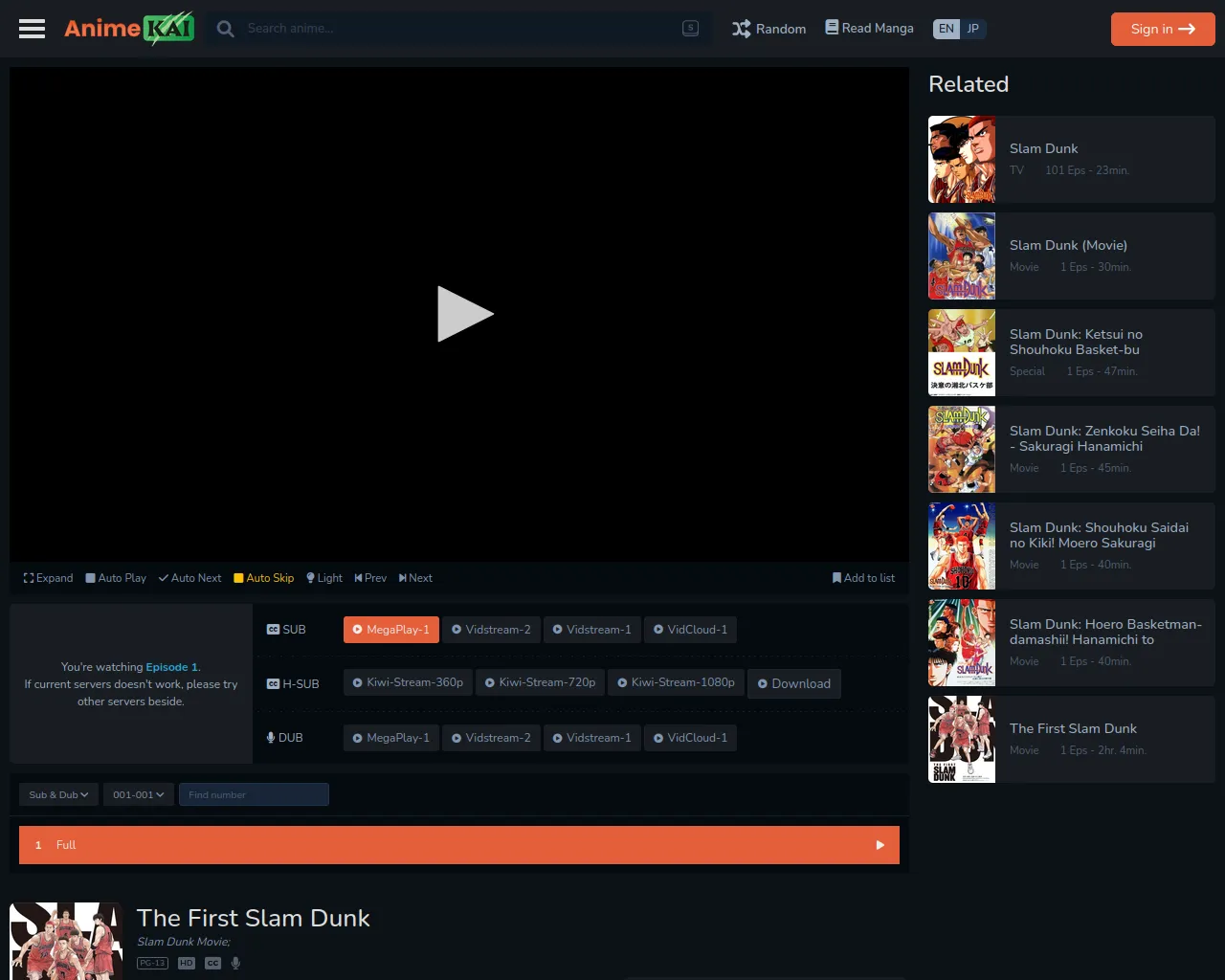Click the main anime poster image

(x=66, y=941)
